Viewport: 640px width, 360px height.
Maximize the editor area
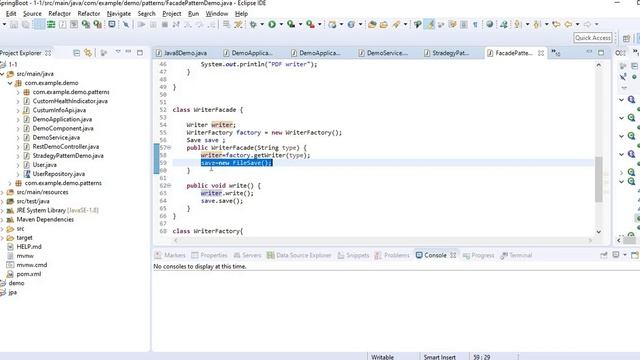pyautogui.click(x=601, y=52)
